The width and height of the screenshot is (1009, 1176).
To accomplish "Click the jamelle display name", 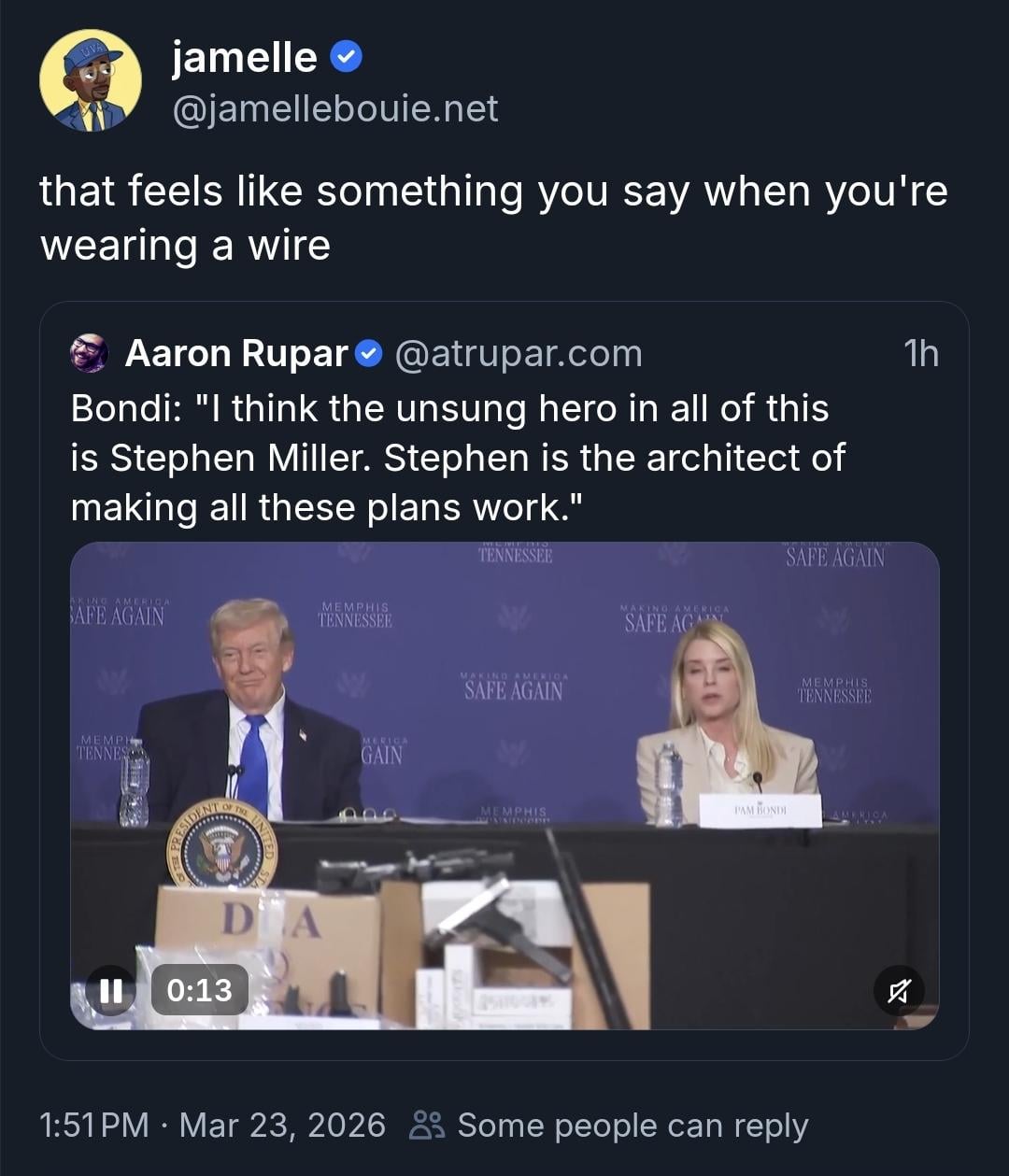I will (245, 58).
